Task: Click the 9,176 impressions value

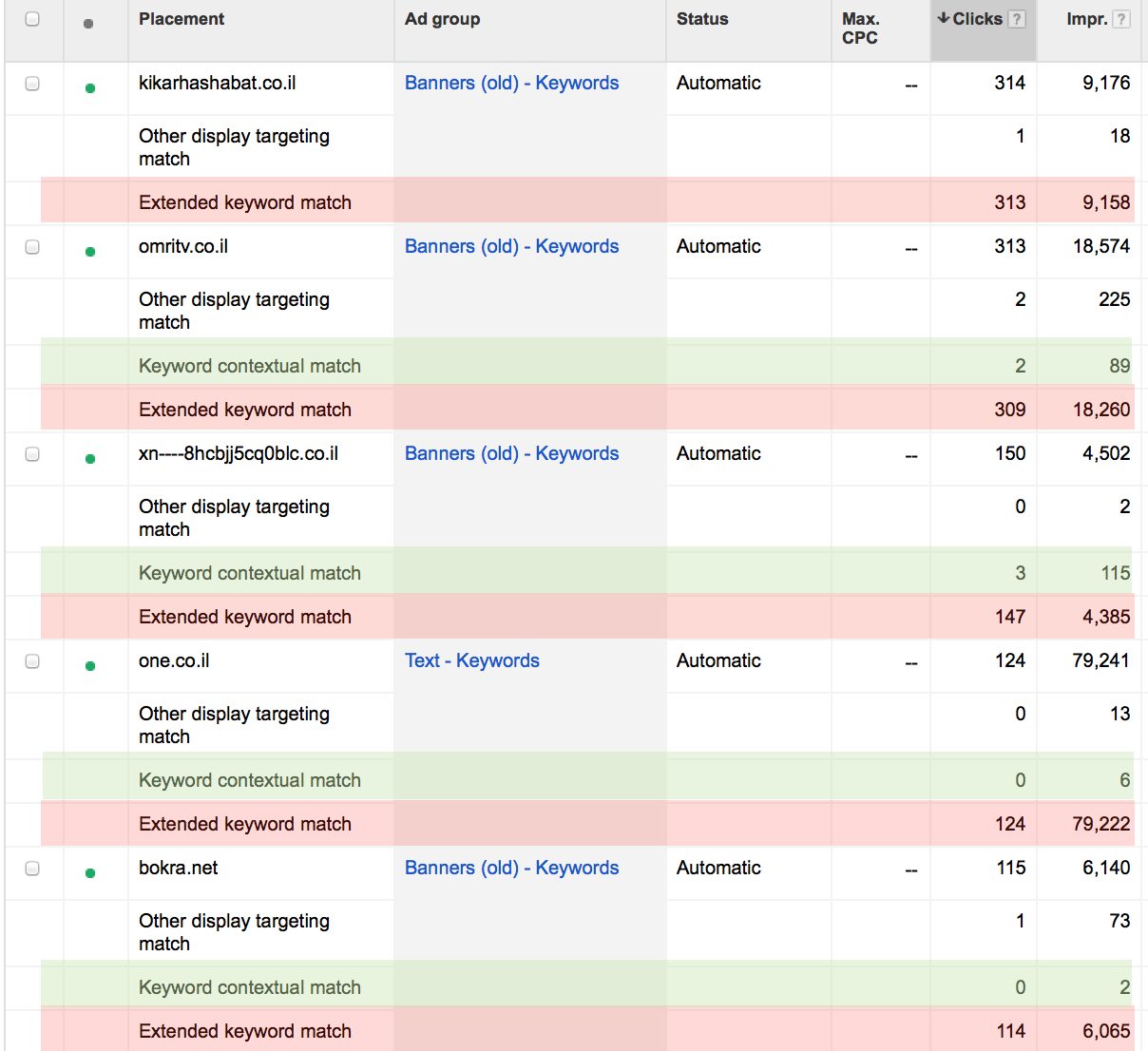Action: pos(1106,83)
